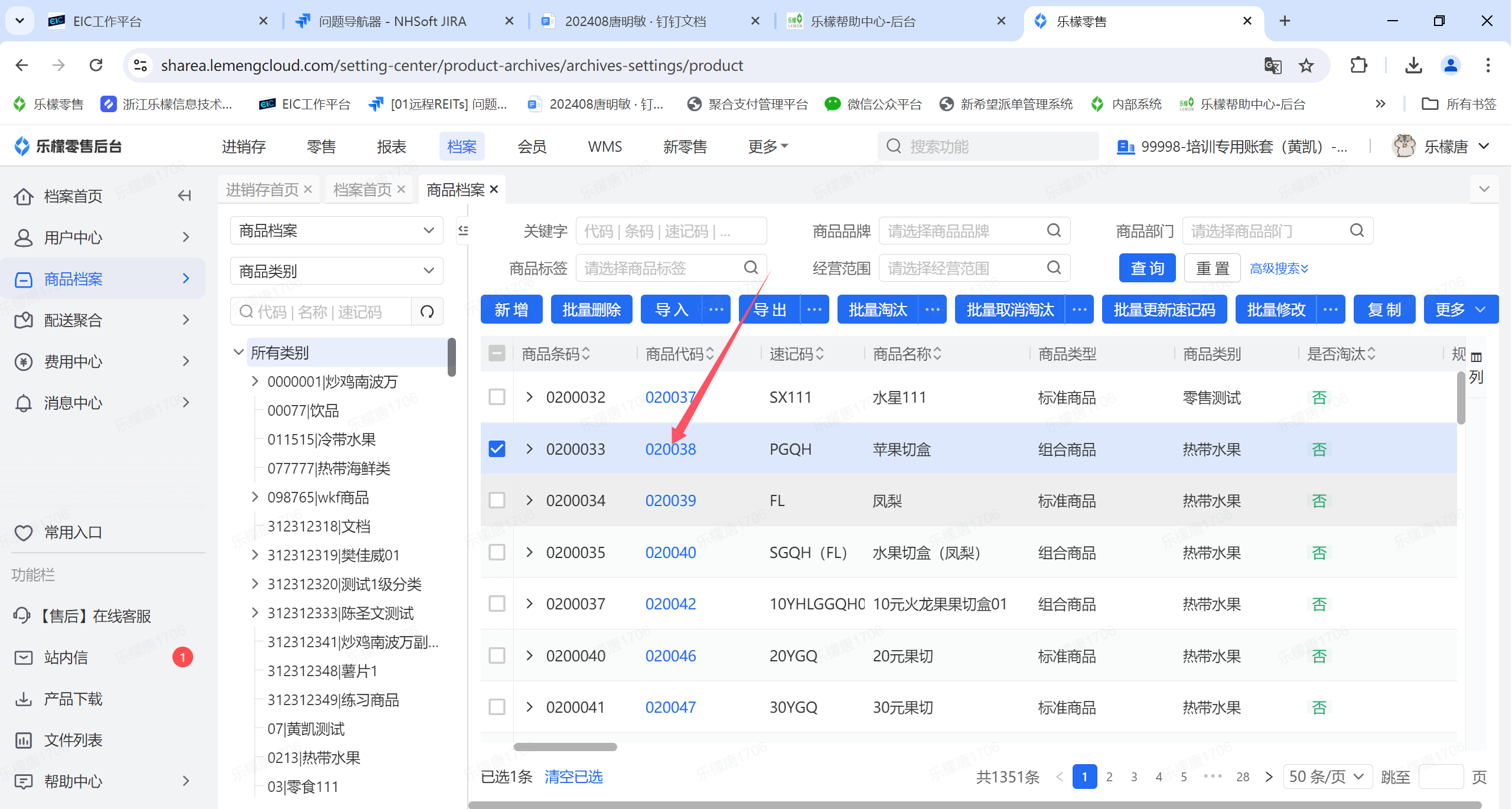
Task: Expand row 0200033 details
Action: [x=529, y=449]
